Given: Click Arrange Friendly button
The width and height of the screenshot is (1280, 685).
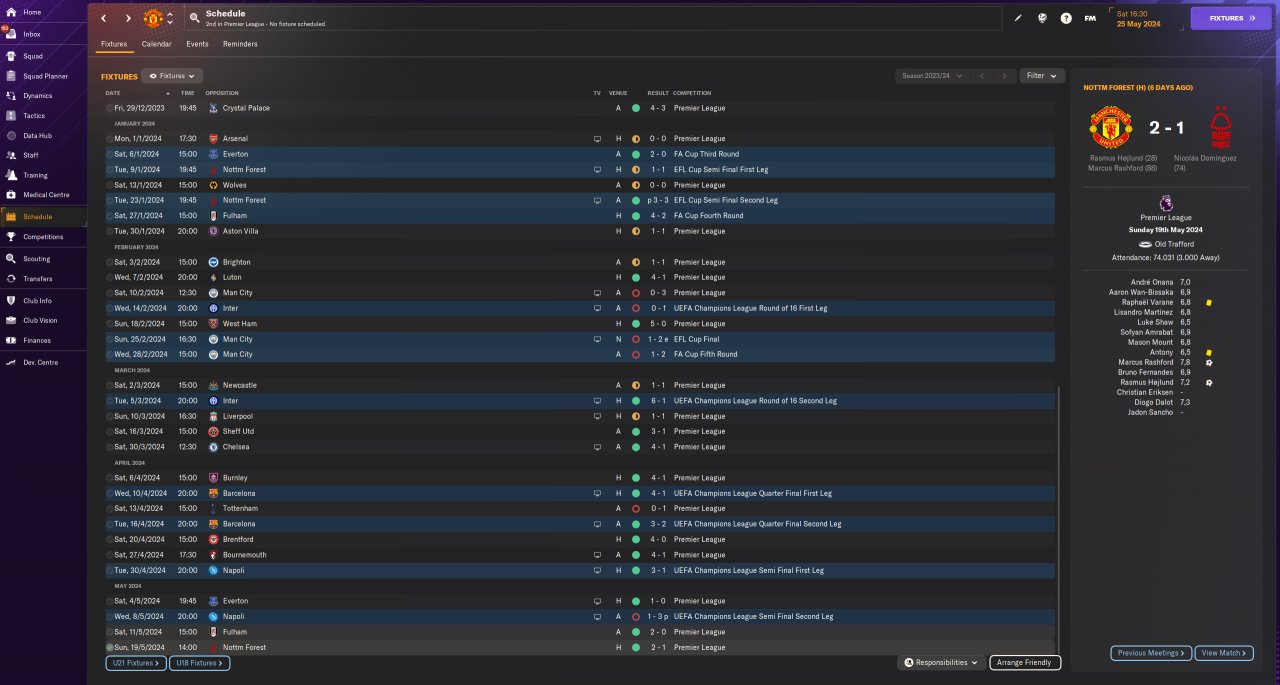Looking at the screenshot, I should (1025, 662).
